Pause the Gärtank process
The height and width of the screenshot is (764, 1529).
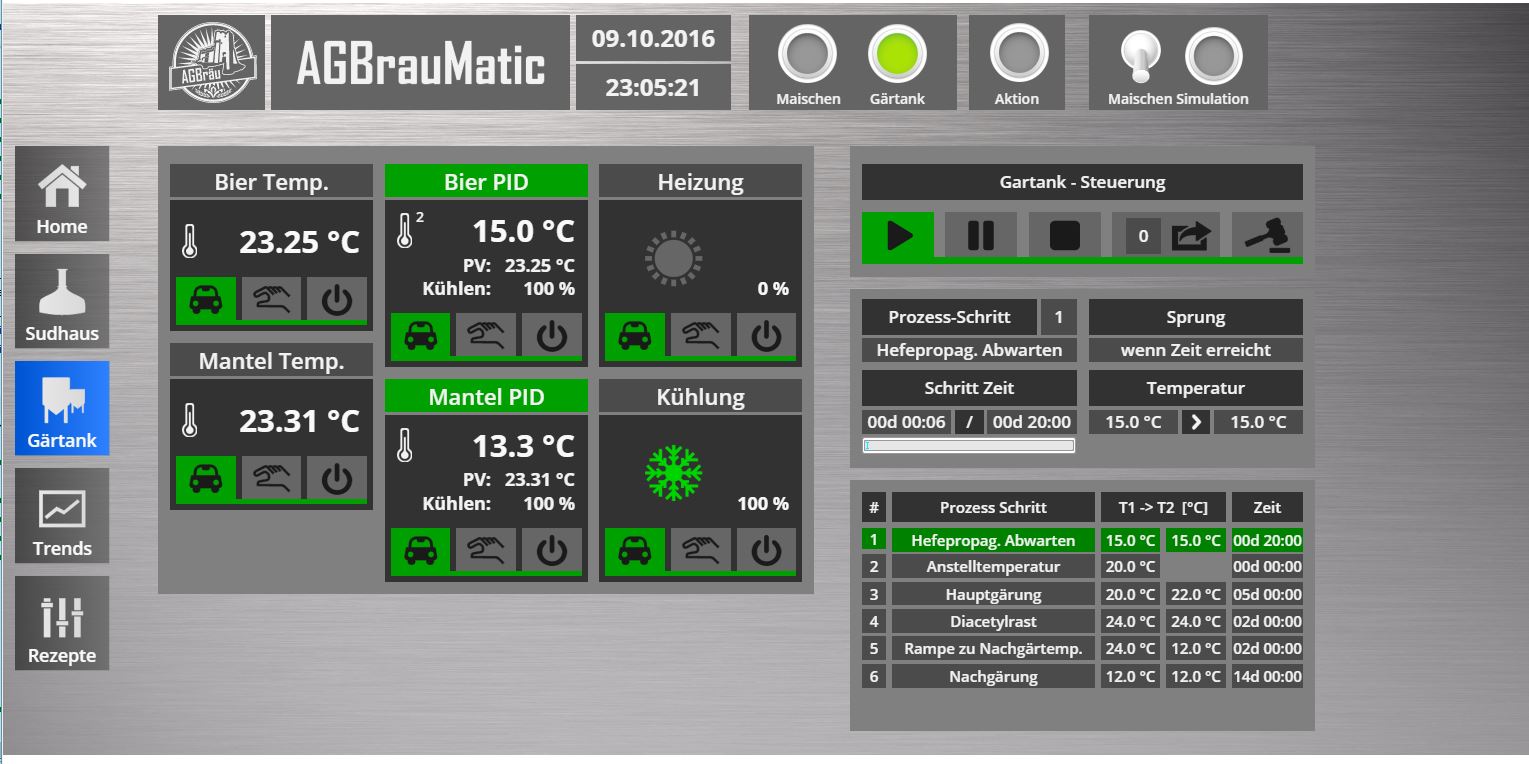pos(981,236)
